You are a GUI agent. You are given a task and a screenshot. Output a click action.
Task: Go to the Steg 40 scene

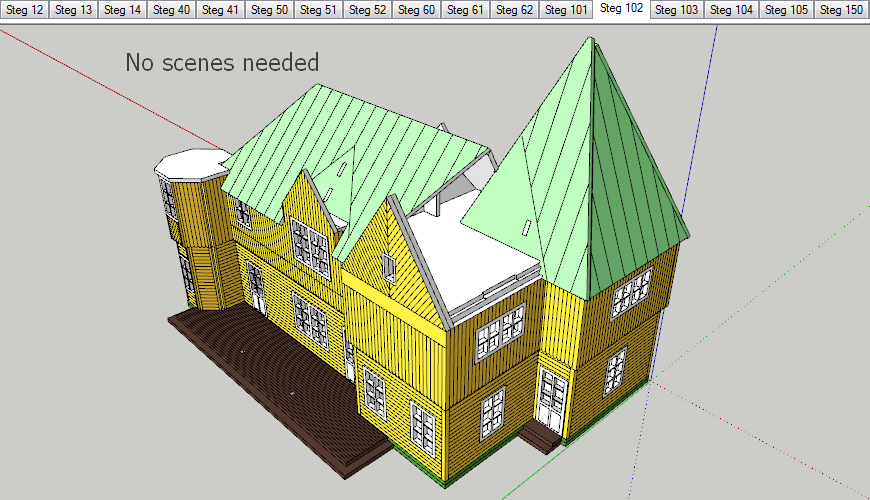pyautogui.click(x=172, y=10)
